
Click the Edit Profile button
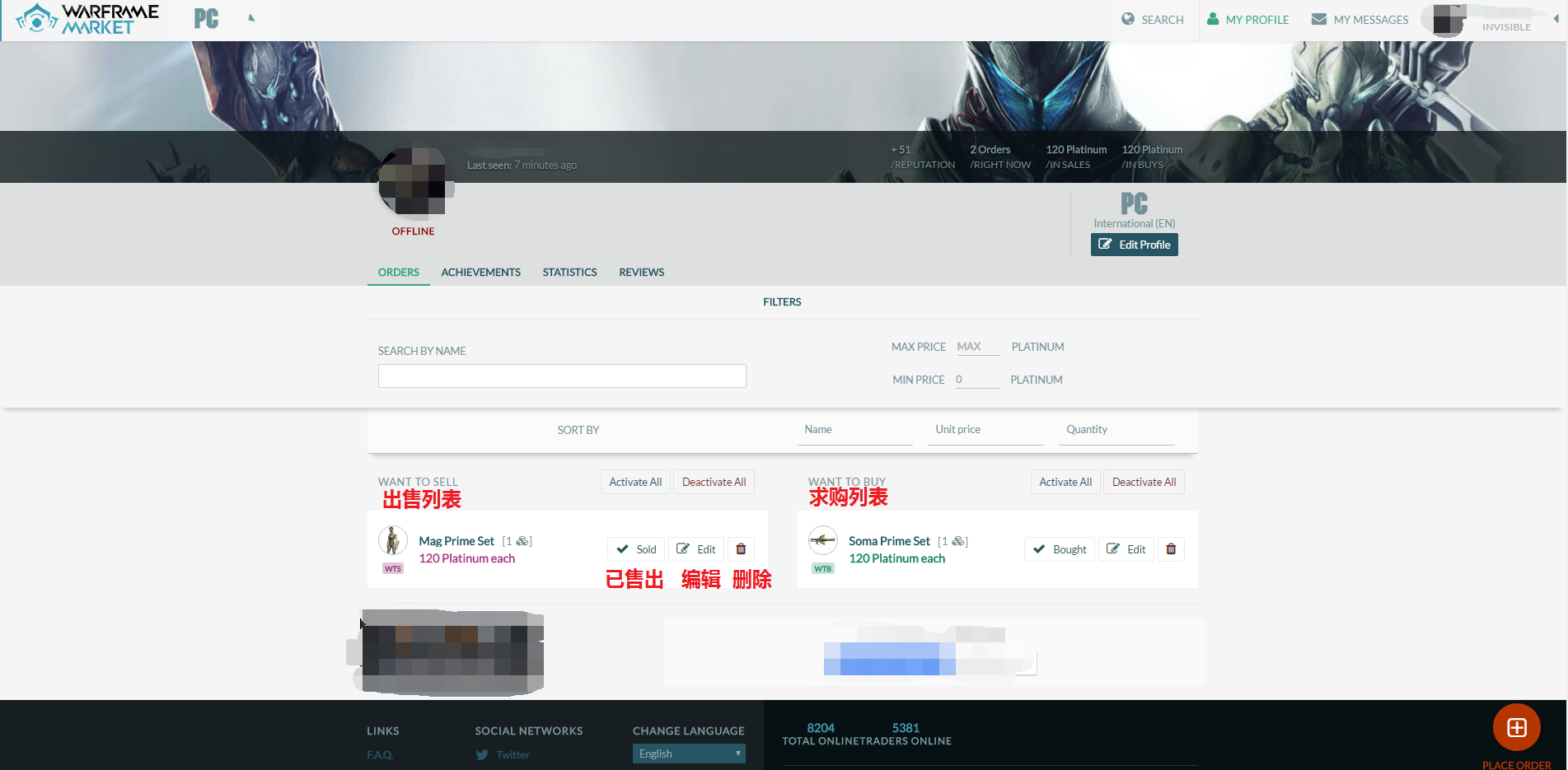coord(1134,245)
